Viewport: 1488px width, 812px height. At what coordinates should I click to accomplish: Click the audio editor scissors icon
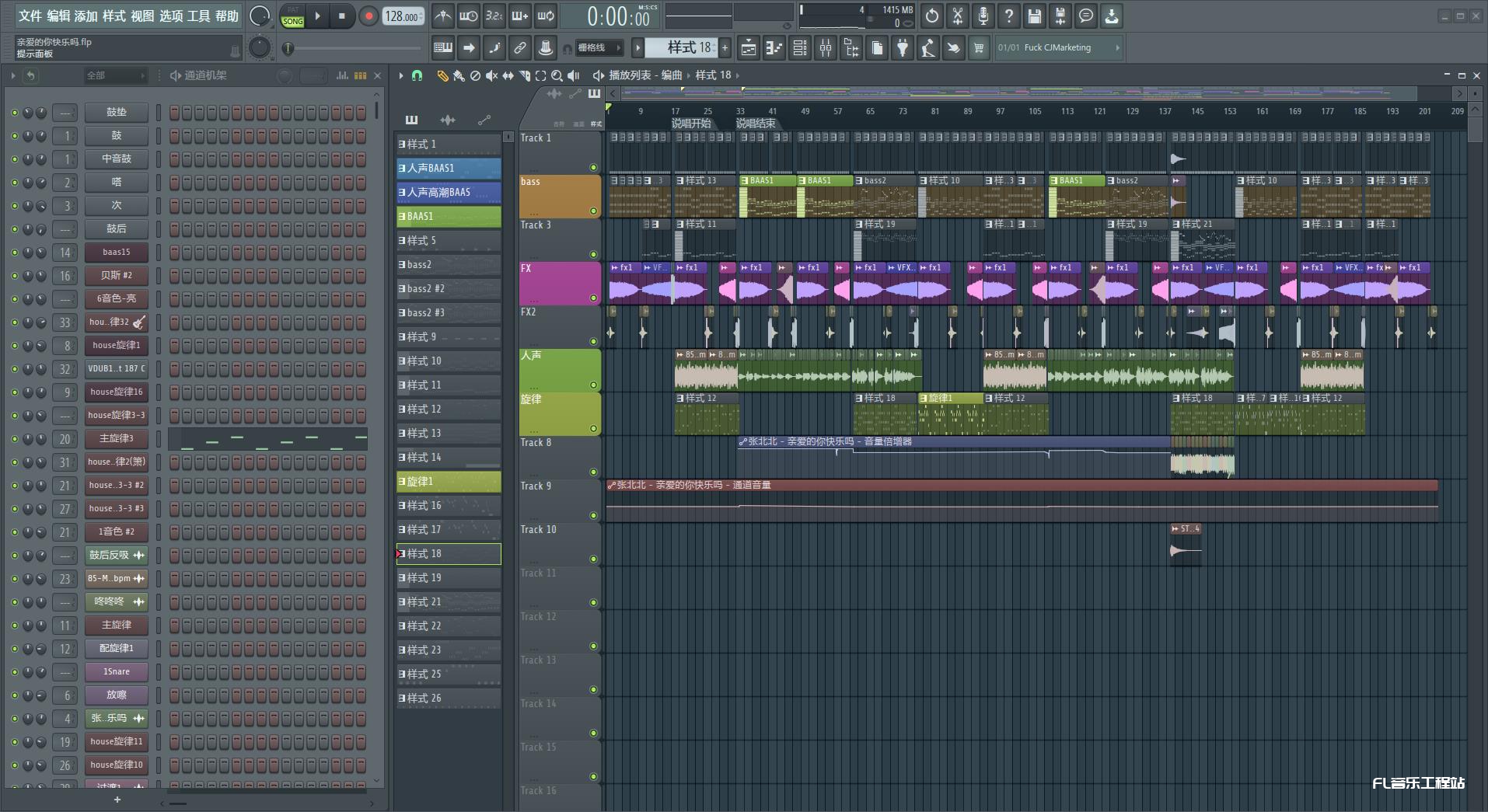point(958,16)
